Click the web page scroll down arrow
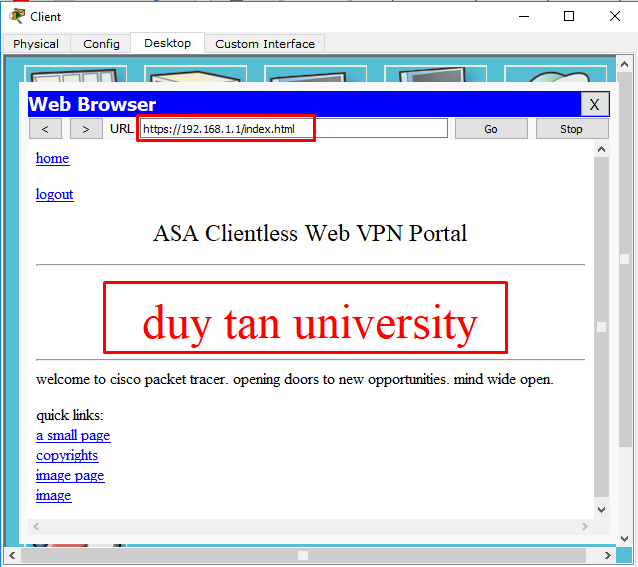 [x=601, y=509]
